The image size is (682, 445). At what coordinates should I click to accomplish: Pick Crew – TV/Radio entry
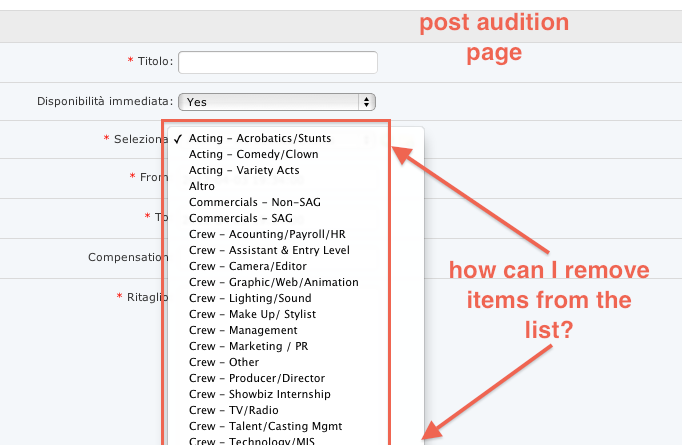tap(235, 410)
